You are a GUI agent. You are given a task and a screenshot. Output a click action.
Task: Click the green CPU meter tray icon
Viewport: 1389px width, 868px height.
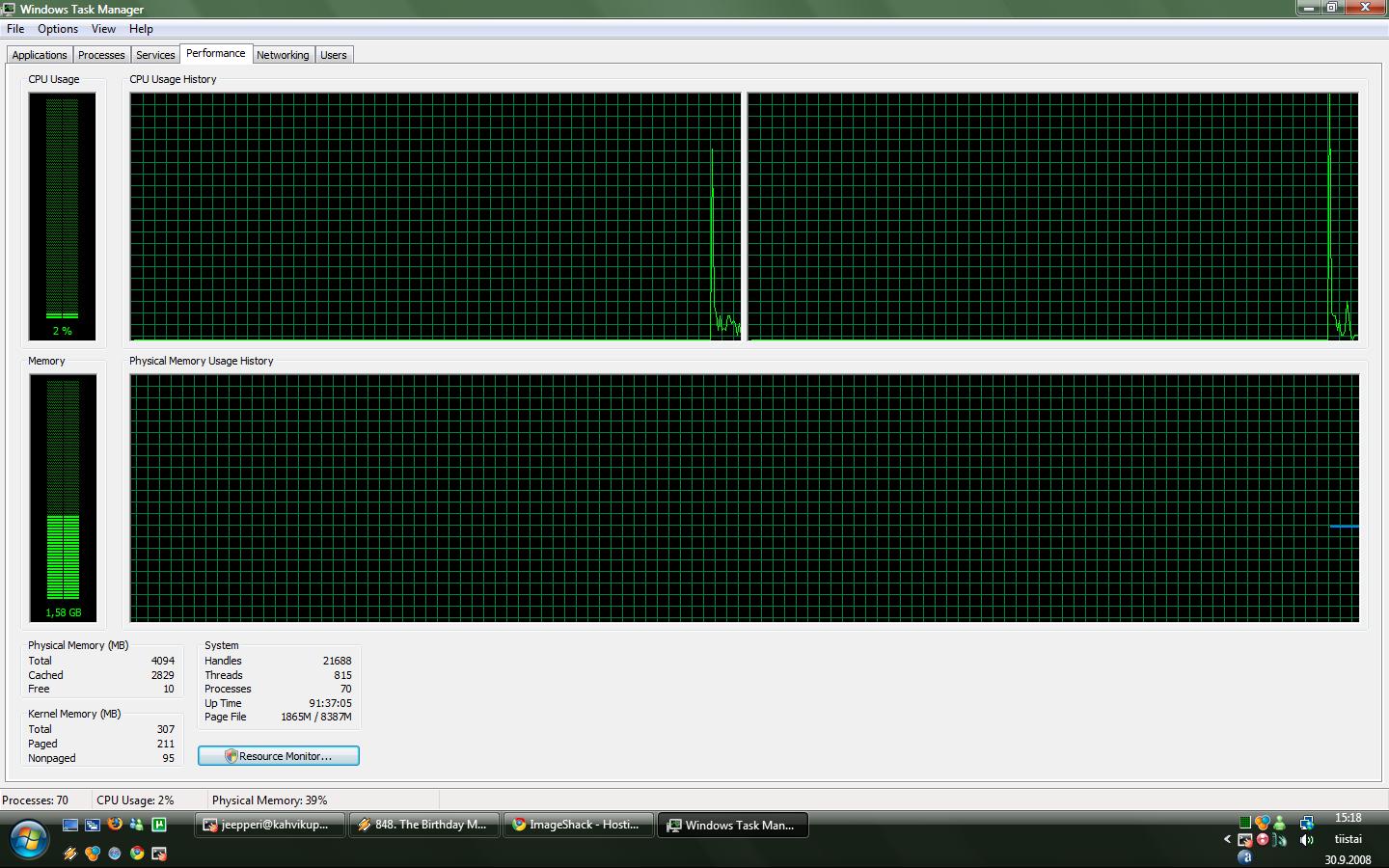click(x=1244, y=823)
